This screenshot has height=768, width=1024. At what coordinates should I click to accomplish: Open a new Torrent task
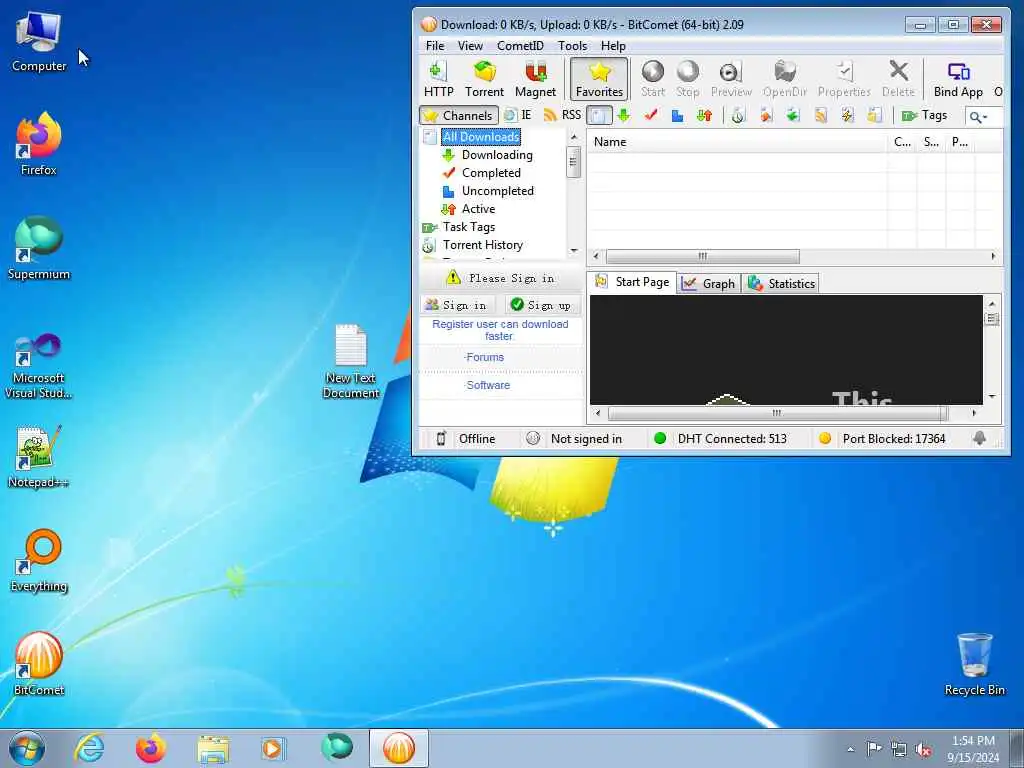(x=484, y=79)
